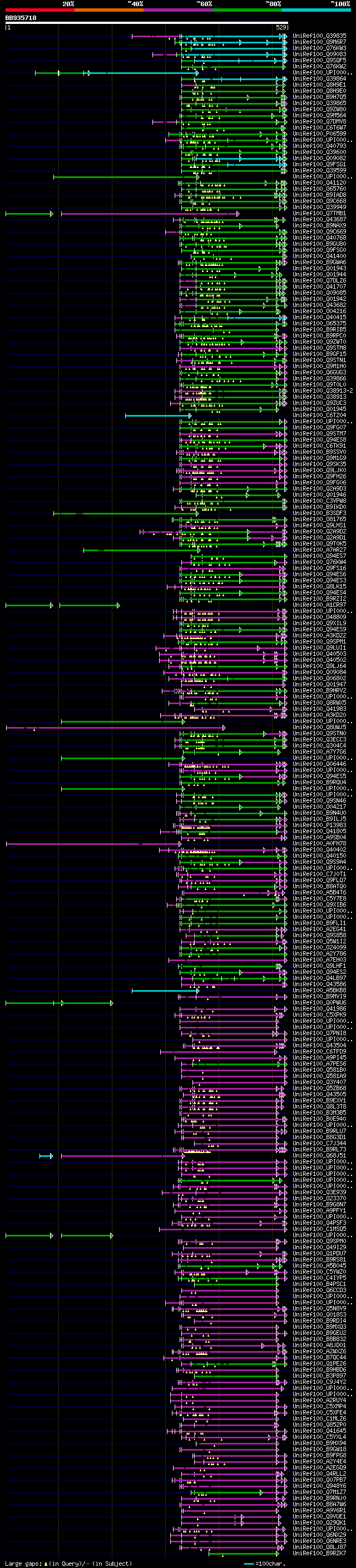This screenshot has width=356, height=1568.
Task: Click hit UniRef100_B9H7Q5
Action: [319, 97]
